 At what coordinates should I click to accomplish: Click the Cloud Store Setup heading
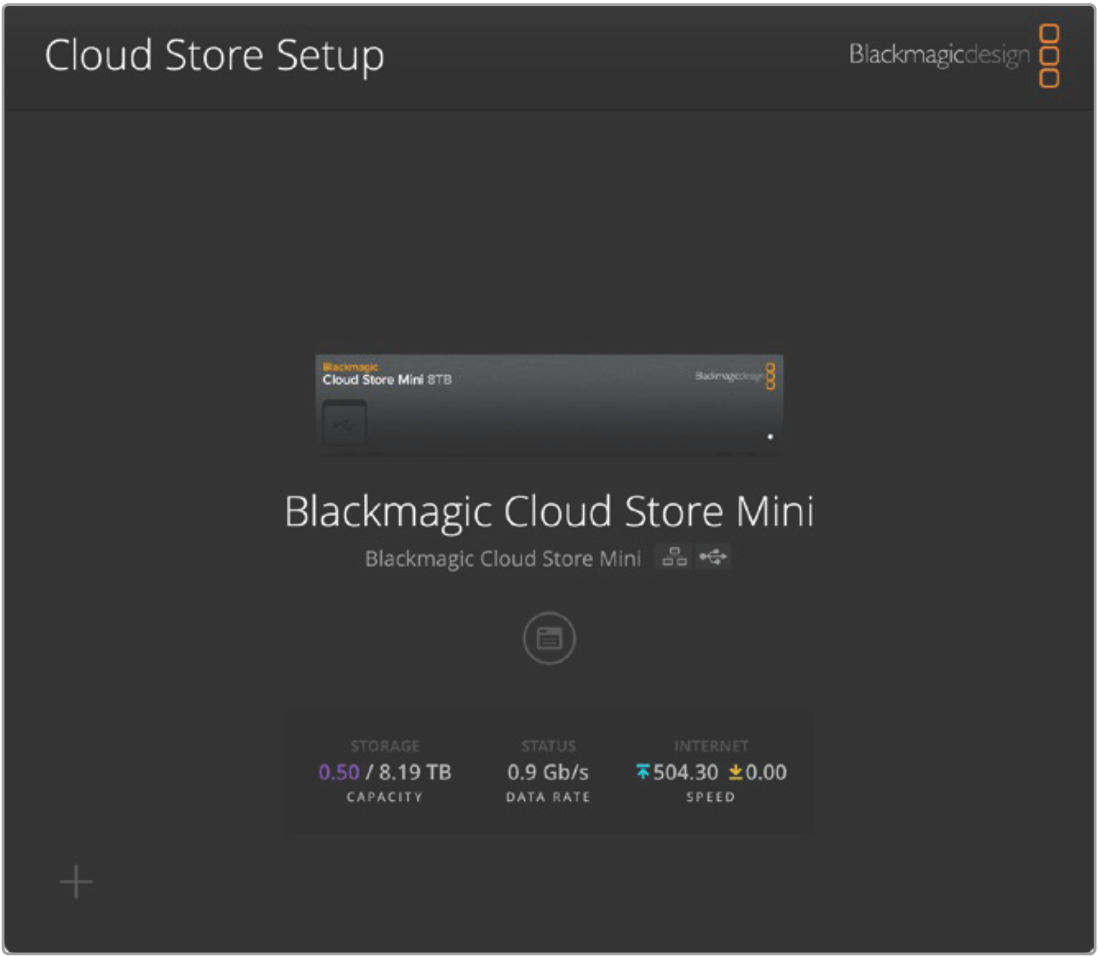pyautogui.click(x=214, y=56)
